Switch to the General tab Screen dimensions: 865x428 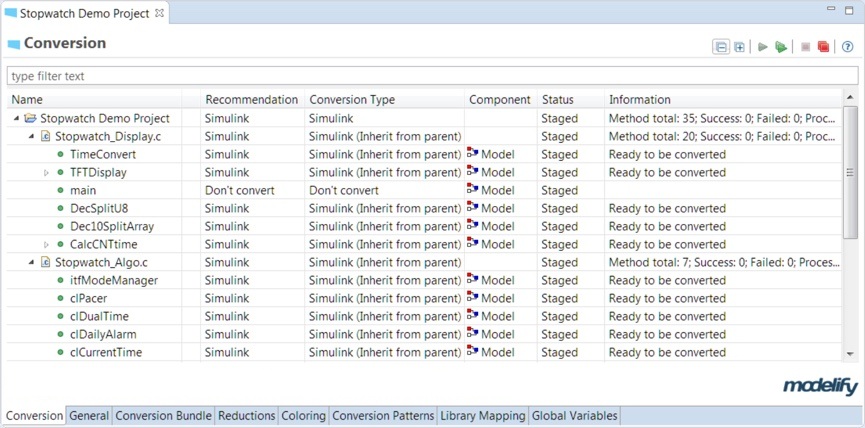89,416
